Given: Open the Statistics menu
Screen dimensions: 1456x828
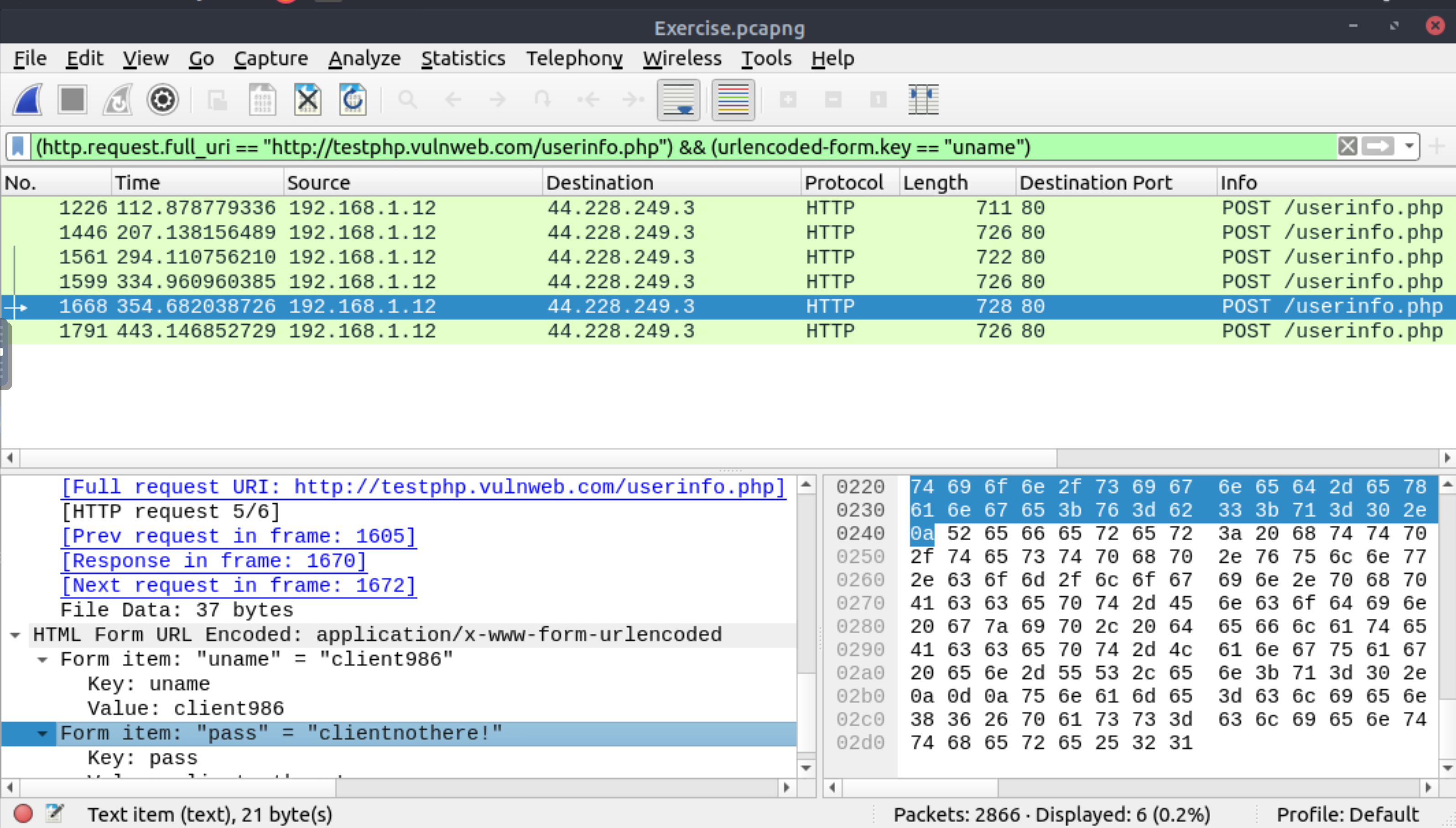Looking at the screenshot, I should (463, 58).
